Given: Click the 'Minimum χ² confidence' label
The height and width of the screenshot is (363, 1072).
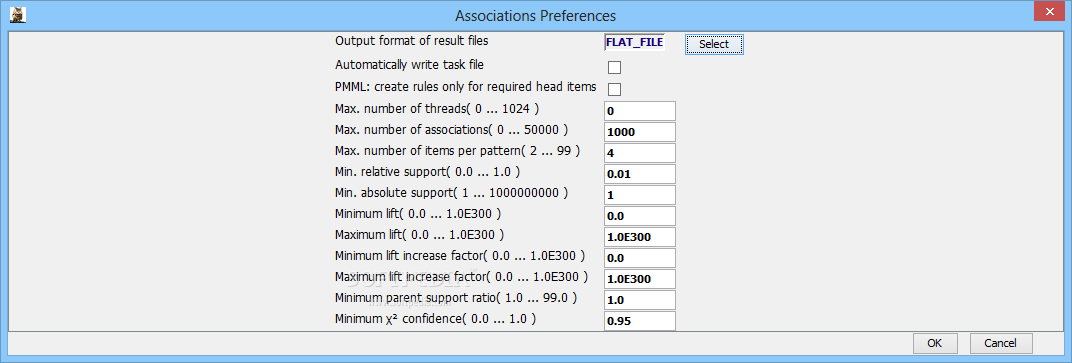Looking at the screenshot, I should [436, 319].
